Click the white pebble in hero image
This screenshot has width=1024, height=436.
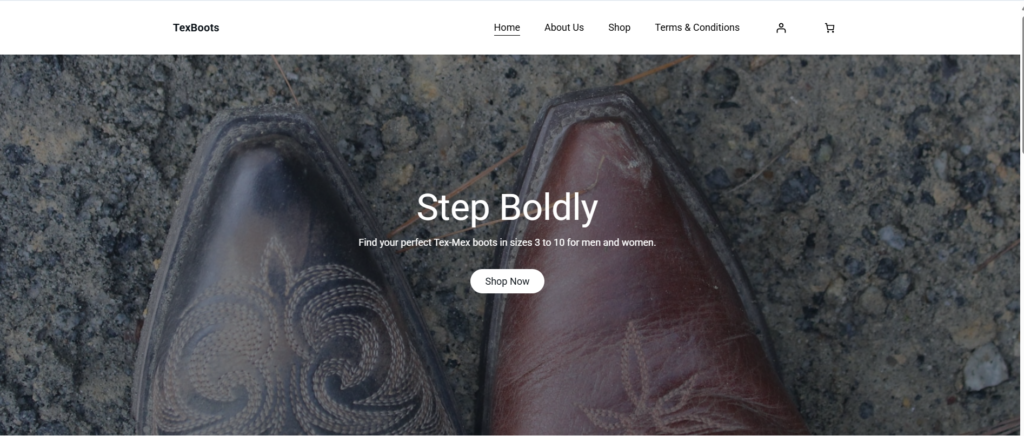(x=985, y=367)
